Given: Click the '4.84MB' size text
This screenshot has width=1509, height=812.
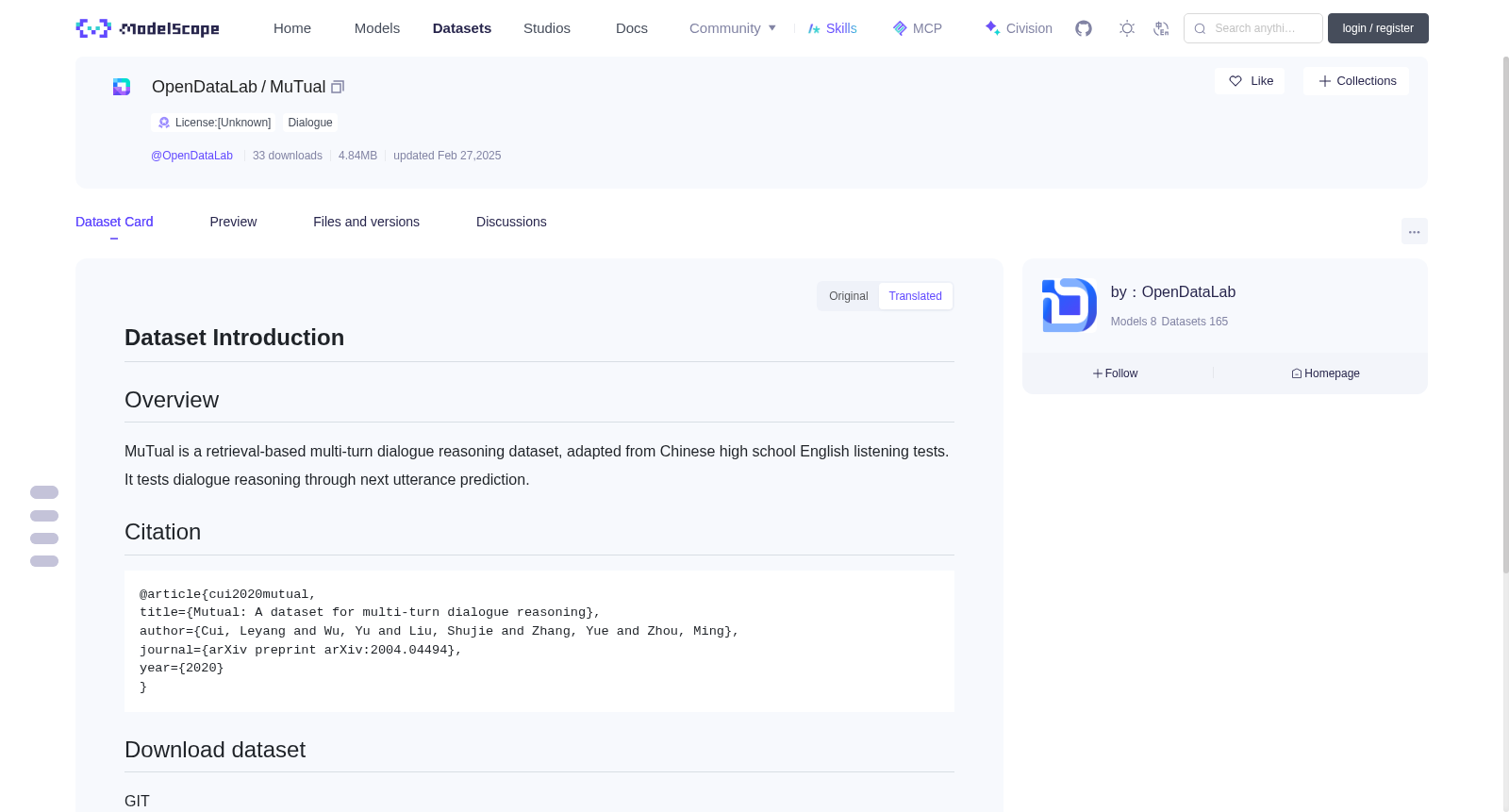Looking at the screenshot, I should tap(357, 156).
